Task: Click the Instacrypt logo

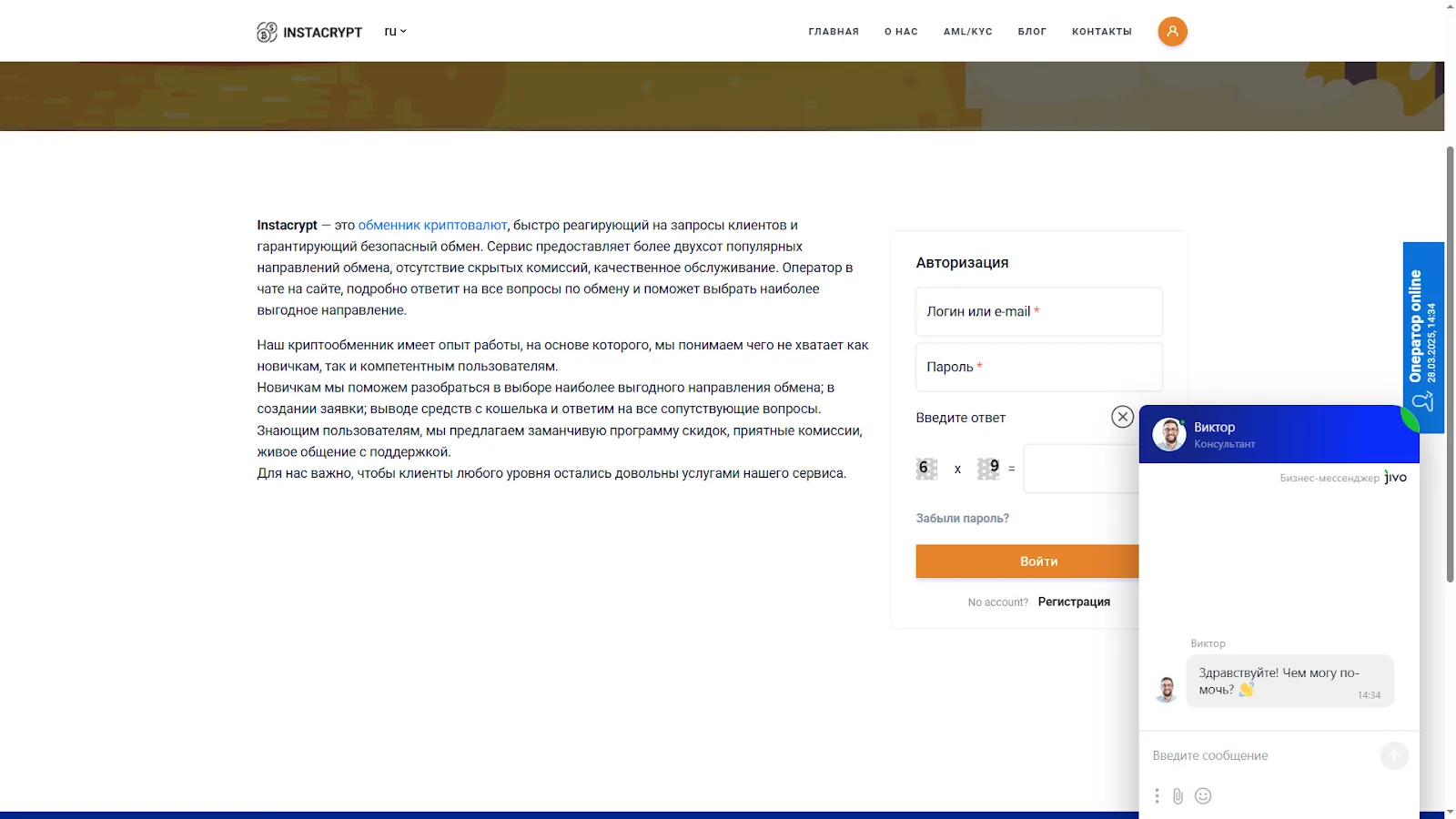Action: [x=309, y=32]
